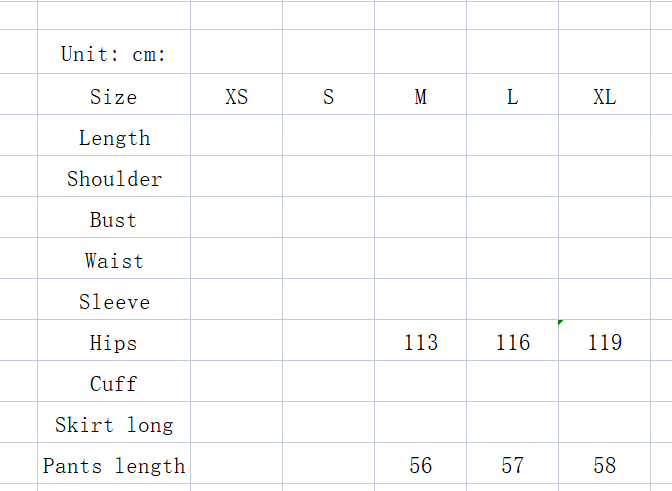Screen dimensions: 672x491
Task: Click the 'Shoulder' row label cell
Action: click(114, 179)
